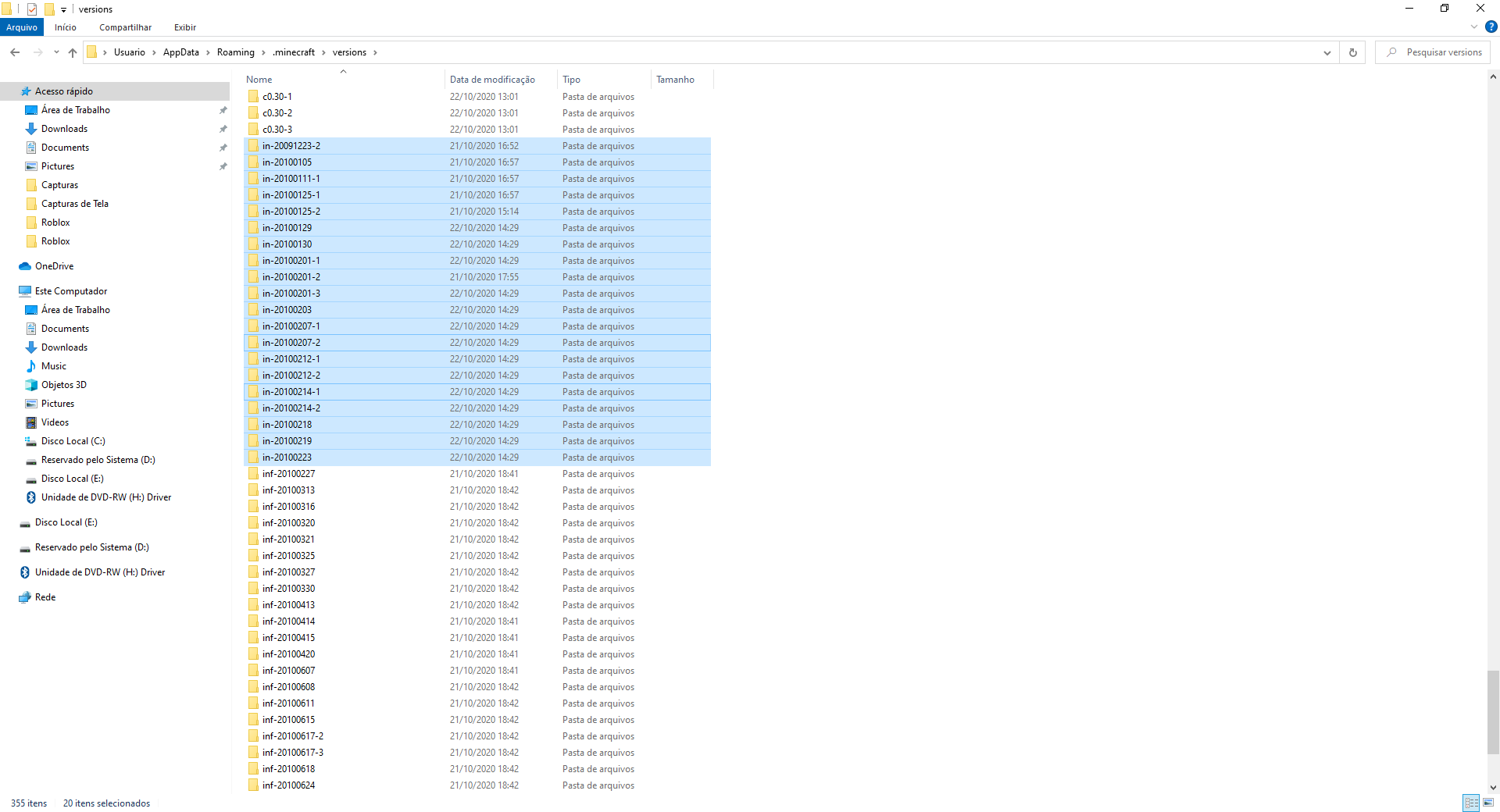Open the Exibir ribbon tab
The image size is (1500, 812).
click(x=184, y=27)
